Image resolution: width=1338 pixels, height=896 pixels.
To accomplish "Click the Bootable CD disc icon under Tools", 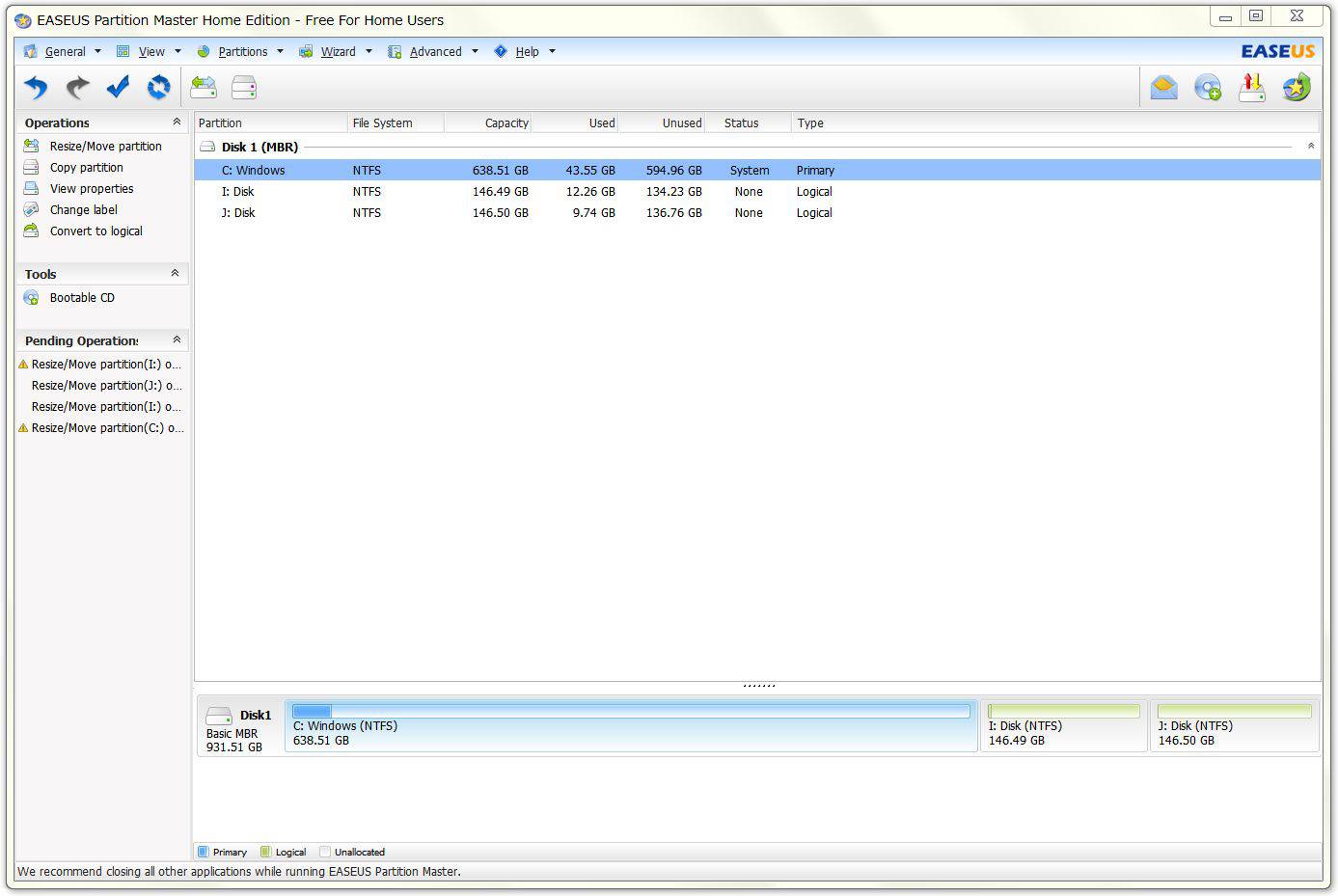I will pos(31,297).
